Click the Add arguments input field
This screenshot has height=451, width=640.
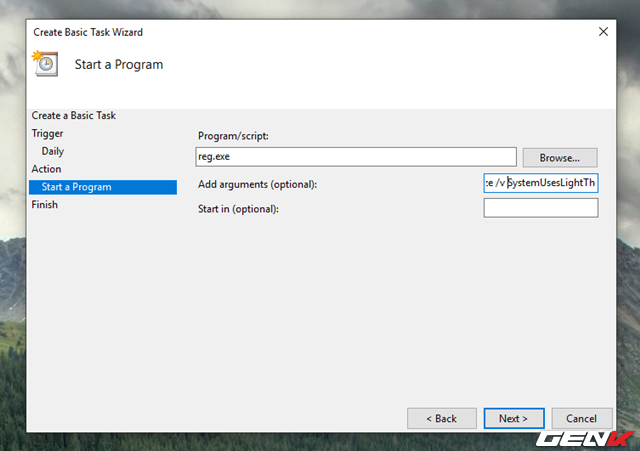pos(541,183)
